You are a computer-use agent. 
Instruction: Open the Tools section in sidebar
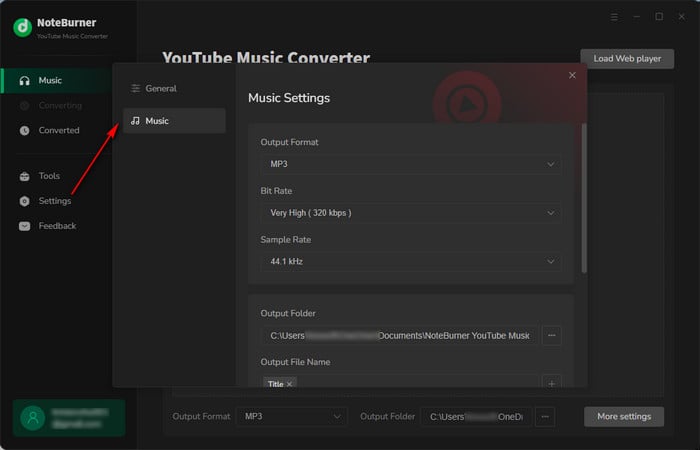pyautogui.click(x=49, y=176)
